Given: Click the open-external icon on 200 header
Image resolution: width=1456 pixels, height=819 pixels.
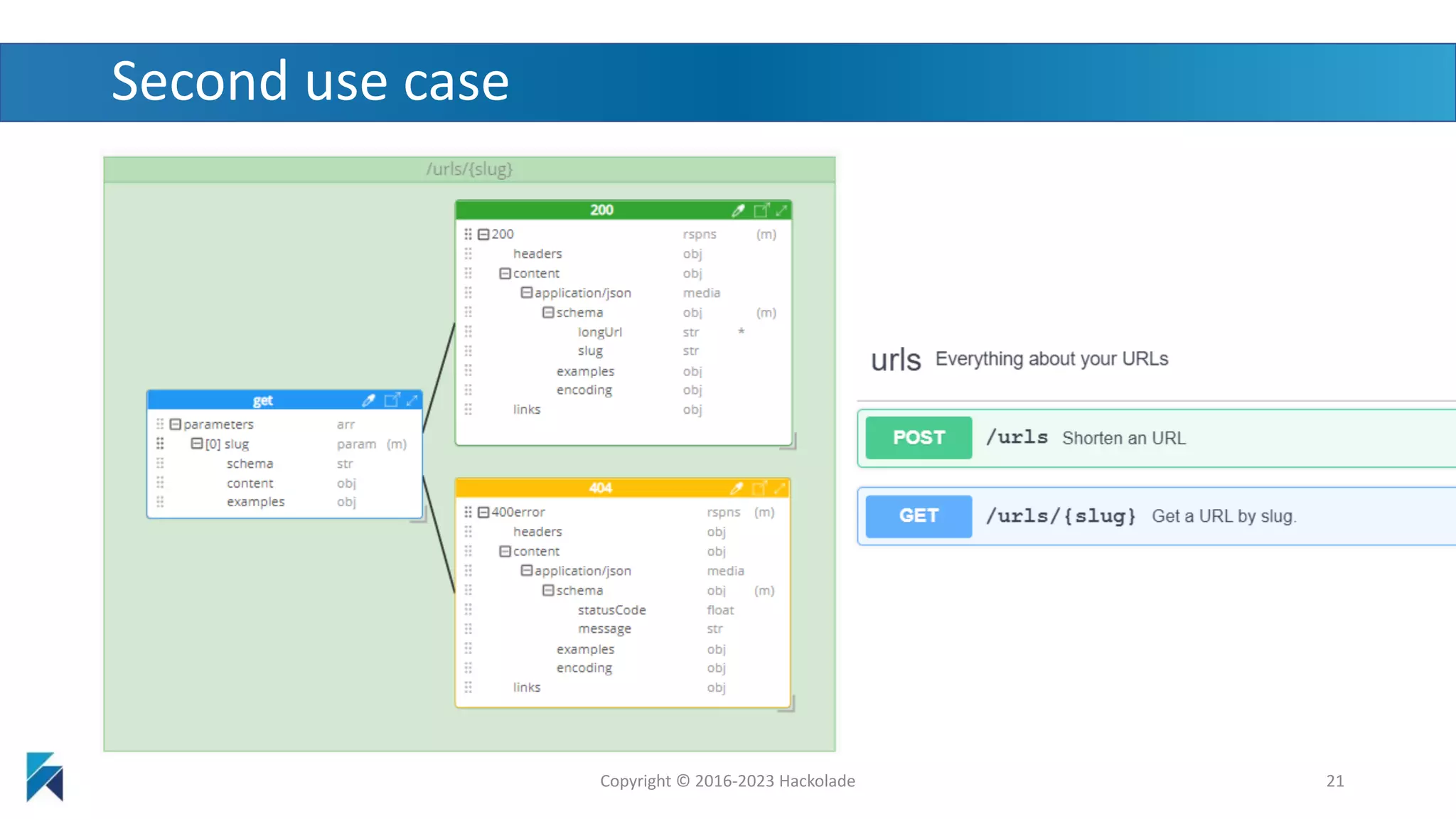Looking at the screenshot, I should click(x=761, y=210).
